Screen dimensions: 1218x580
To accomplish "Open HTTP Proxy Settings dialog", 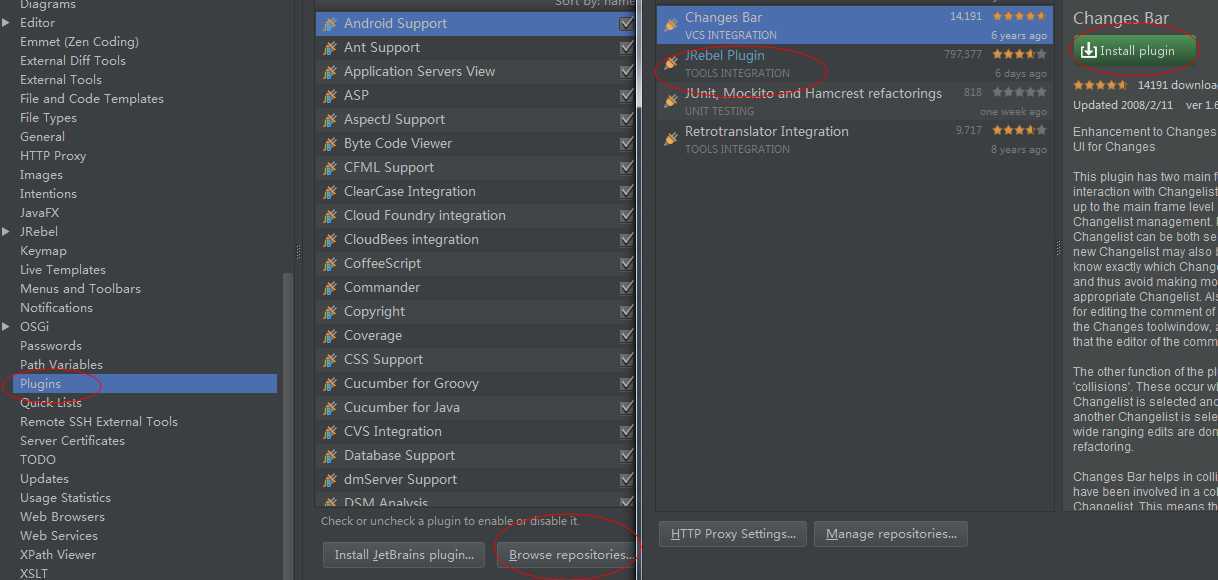I will [733, 534].
